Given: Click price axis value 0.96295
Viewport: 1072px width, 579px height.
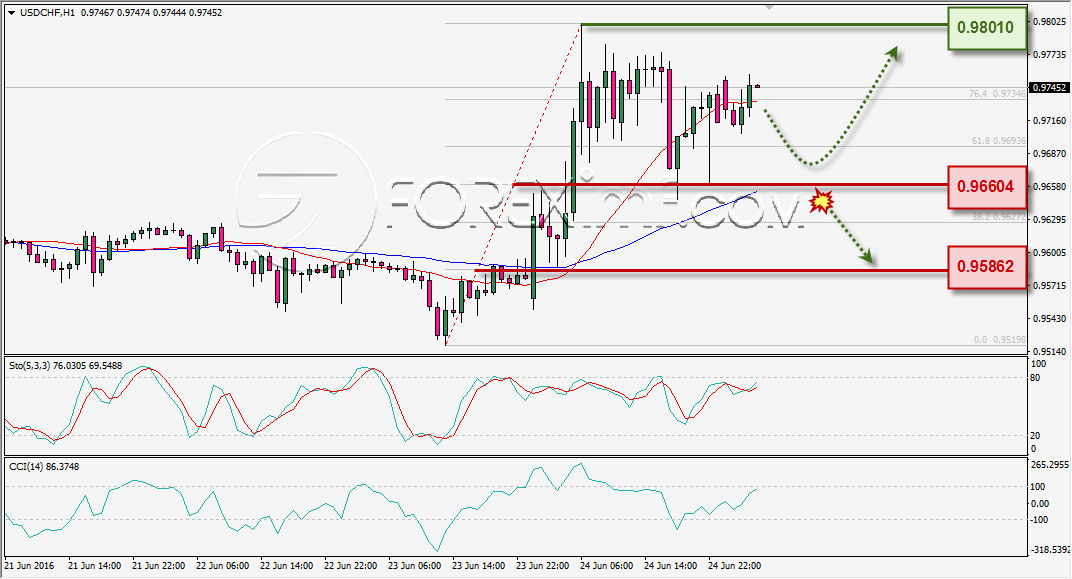Looking at the screenshot, I should click(1049, 219).
